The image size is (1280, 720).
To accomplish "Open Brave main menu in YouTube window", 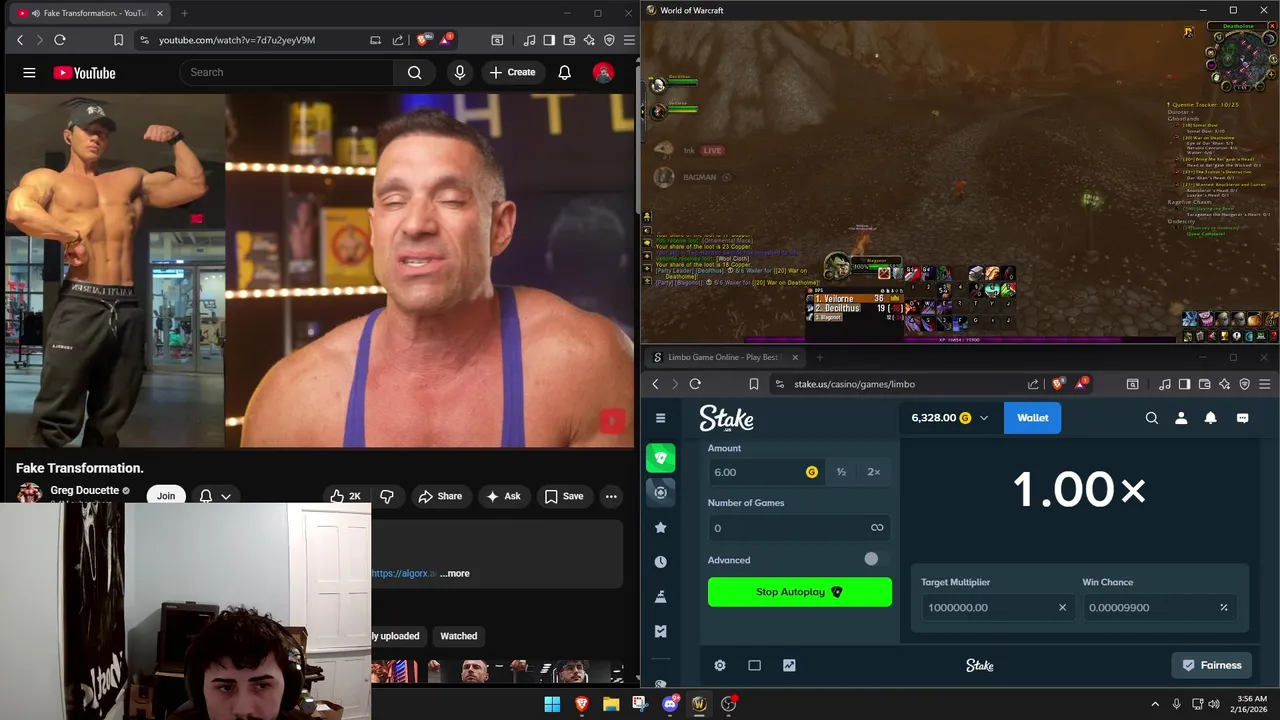I will [629, 40].
